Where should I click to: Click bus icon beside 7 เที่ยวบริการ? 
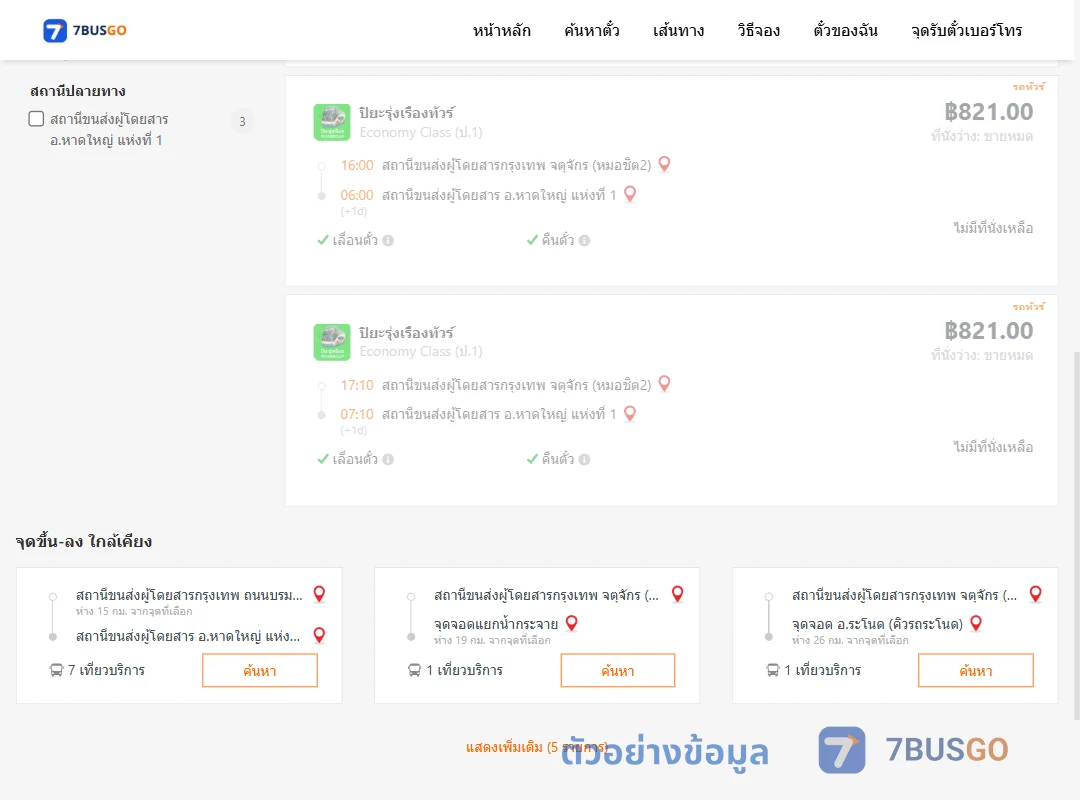tap(56, 670)
